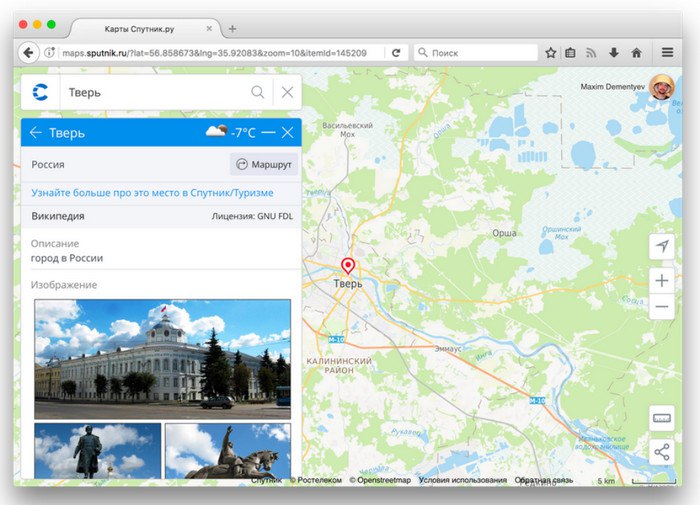Open Maxim Dementyev user avatar
The height and width of the screenshot is (505, 700).
(662, 87)
